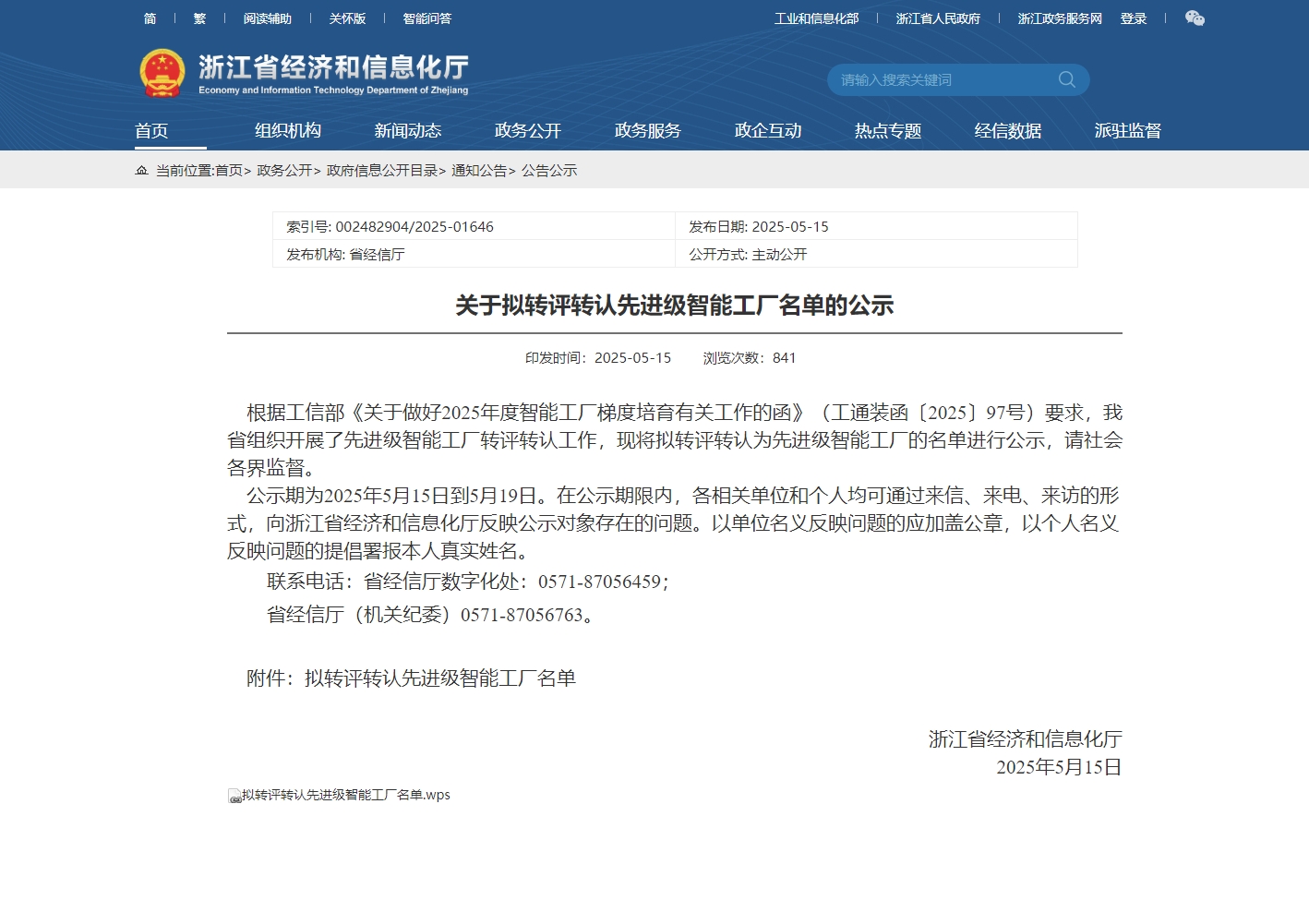Switch to traditional Chinese with 繁
This screenshot has height=924, width=1309.
coord(199,18)
